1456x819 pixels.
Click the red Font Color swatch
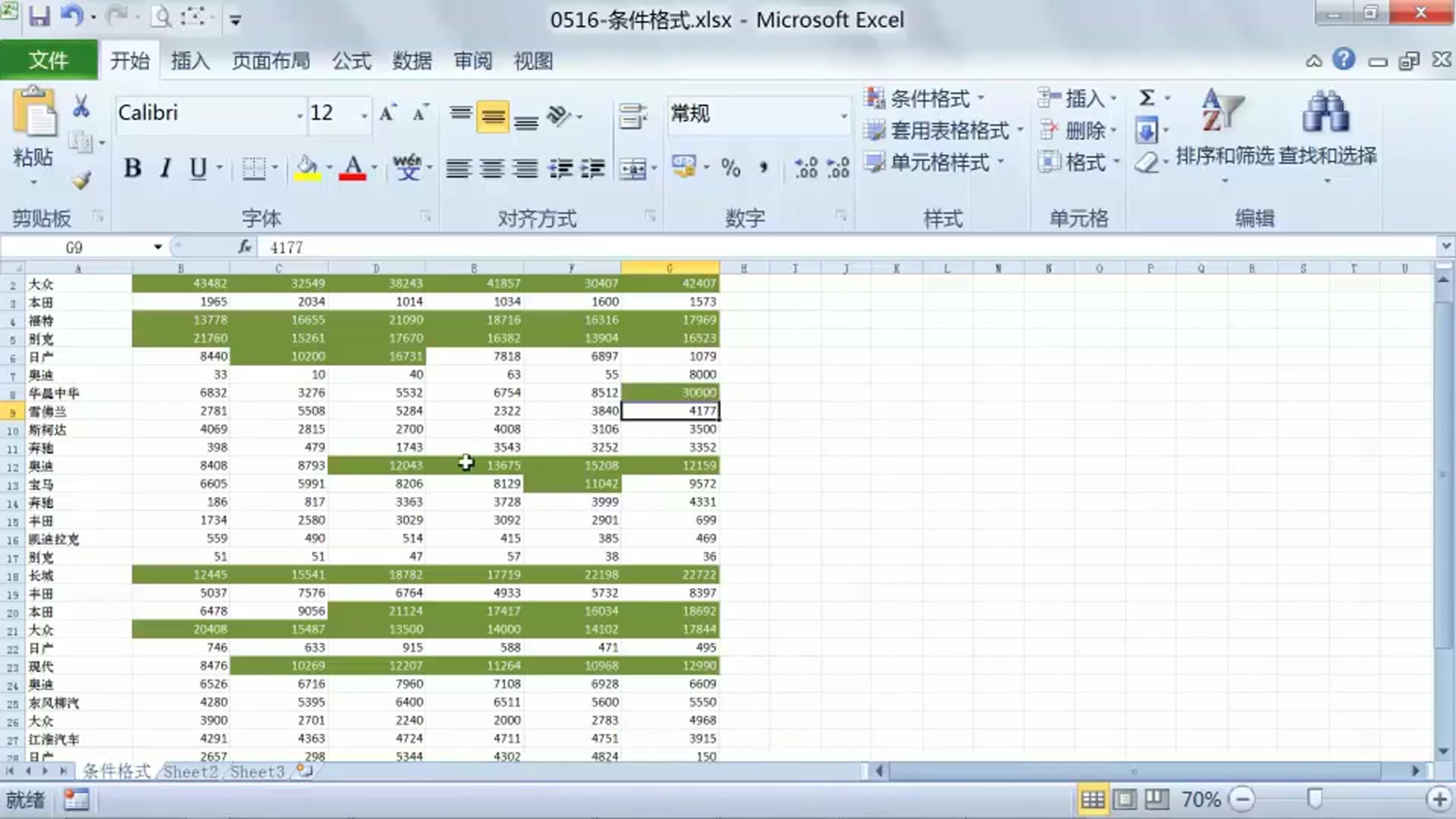coord(353,168)
